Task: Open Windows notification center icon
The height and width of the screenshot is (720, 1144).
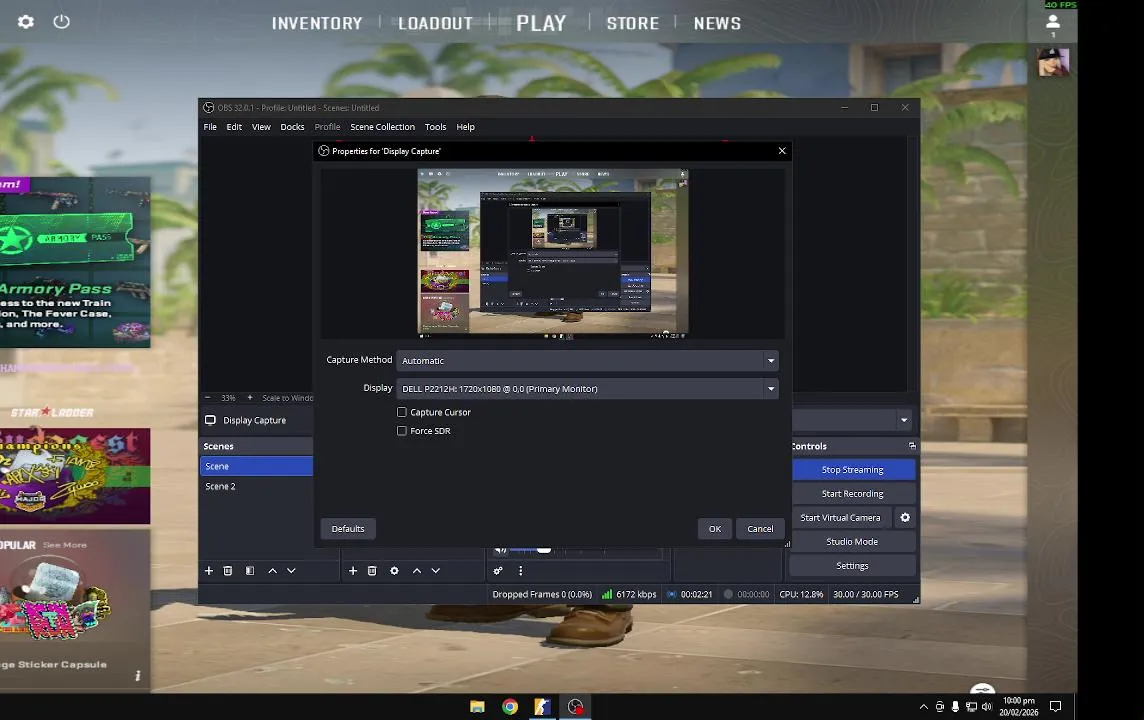Action: click(x=1055, y=706)
